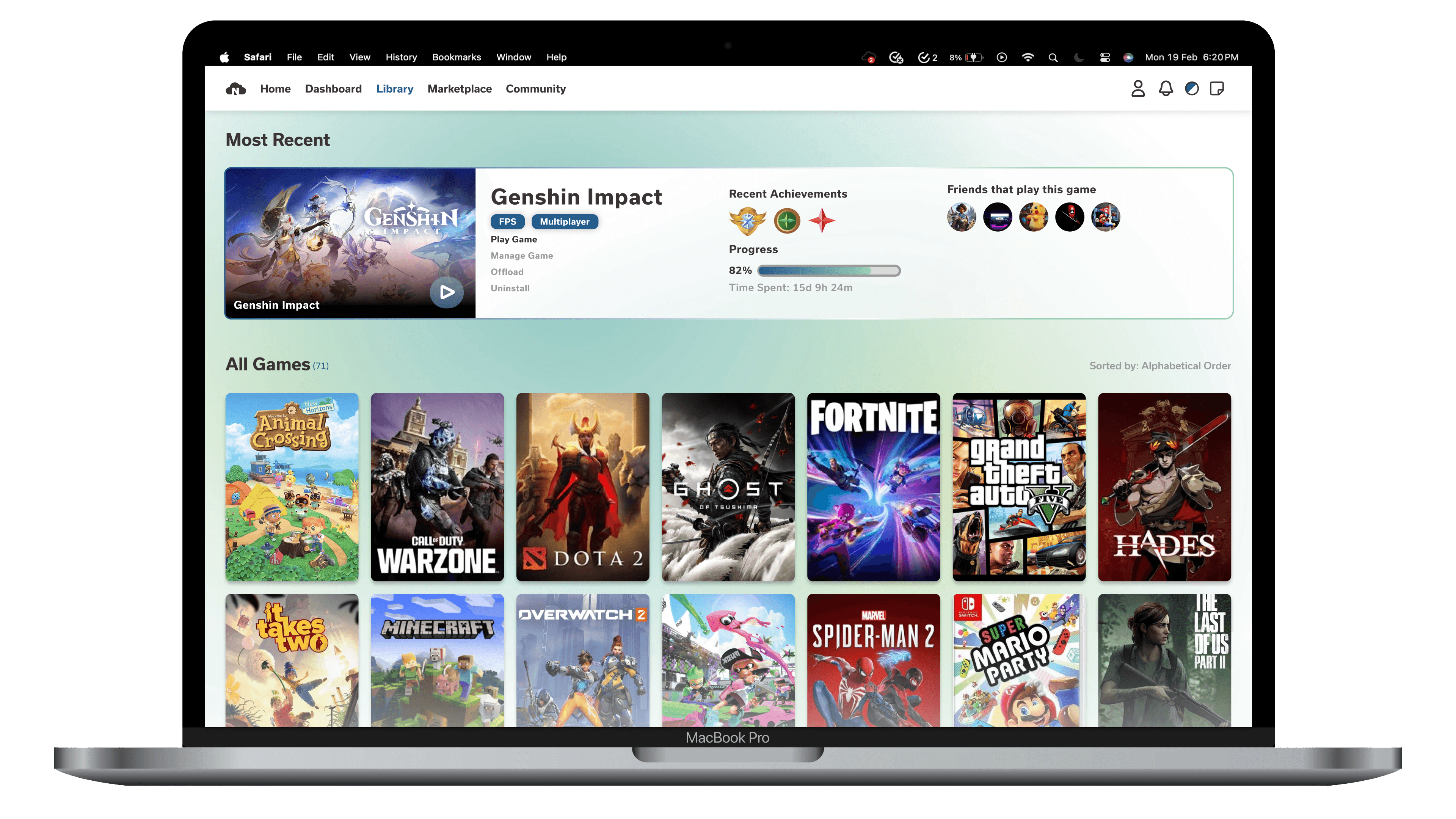
Task: Click the cloud logo icon in the navbar
Action: point(236,89)
